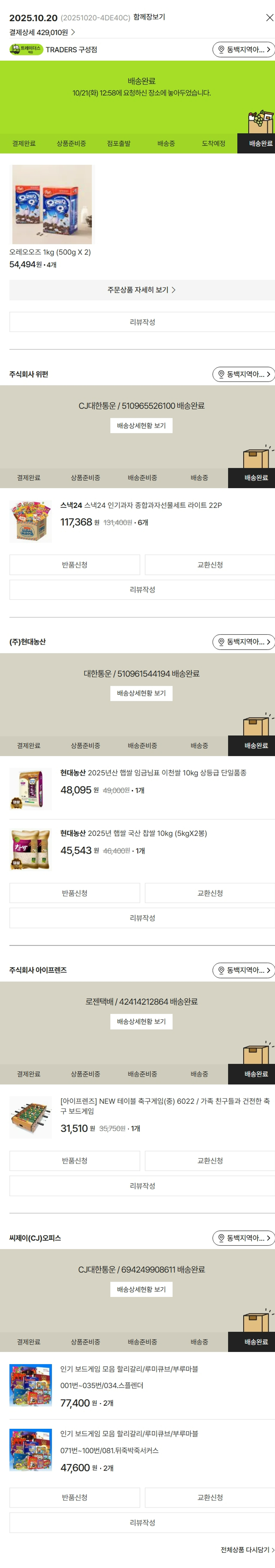Select the 도착예정 step in TRADERS tracker
Viewport: 275px width, 1568px height.
coord(213,144)
